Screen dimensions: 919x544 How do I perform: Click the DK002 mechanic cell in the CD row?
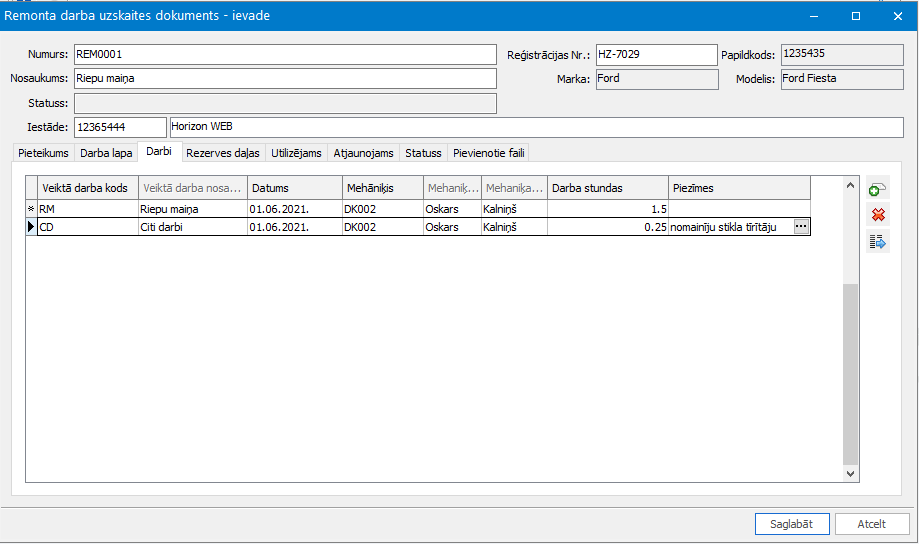tap(383, 227)
